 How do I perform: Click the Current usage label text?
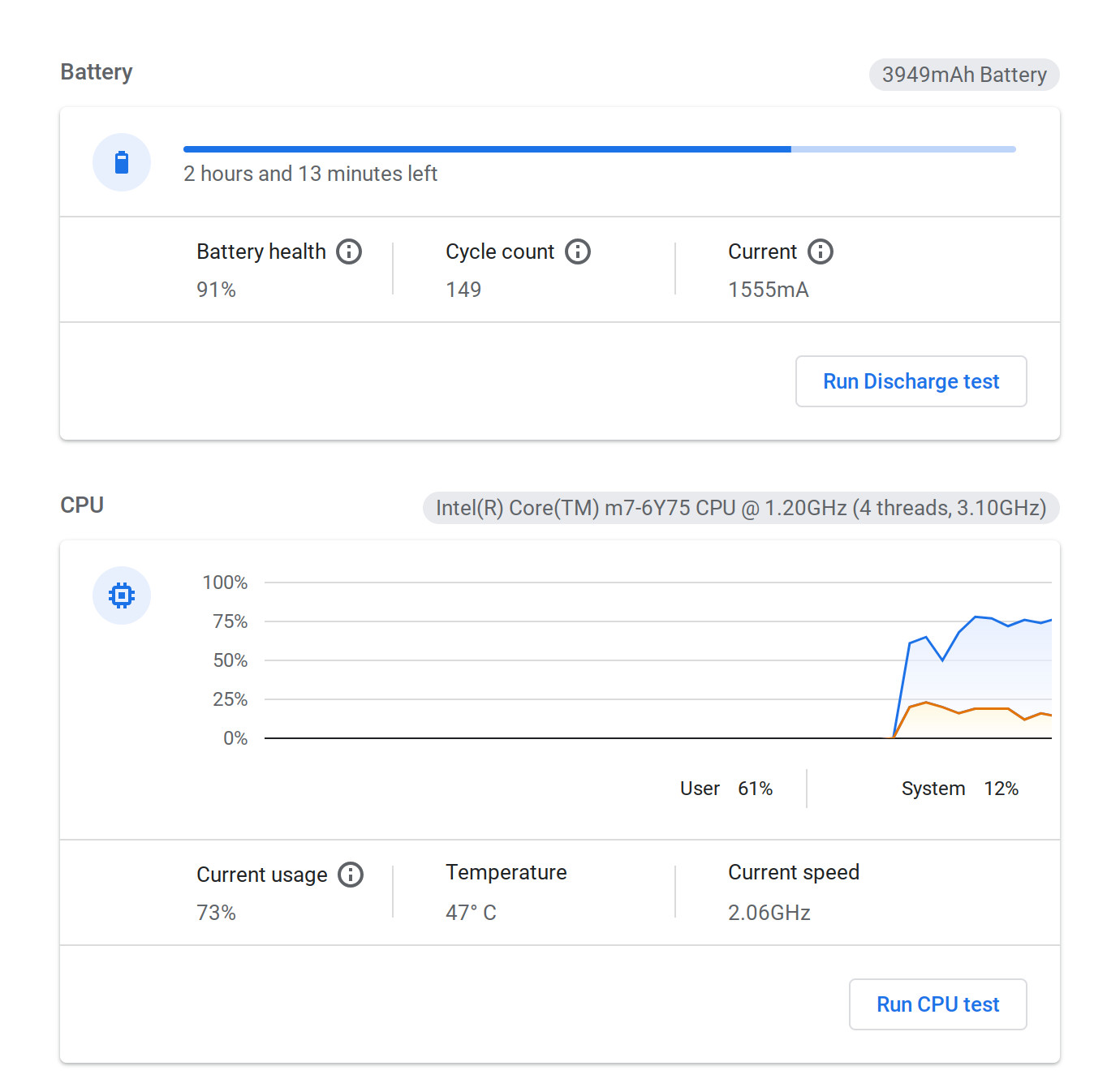(x=262, y=875)
